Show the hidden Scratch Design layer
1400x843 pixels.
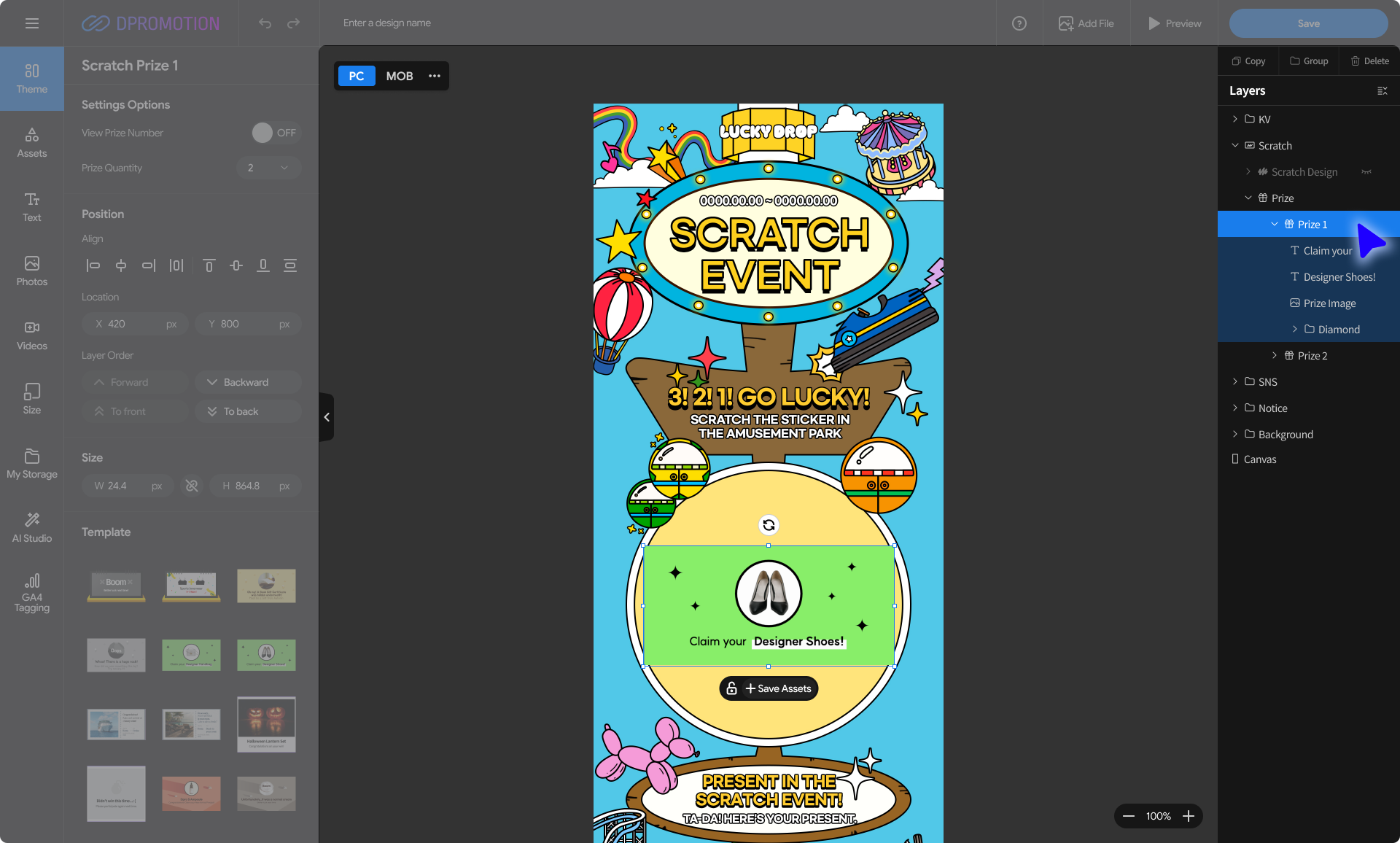point(1366,172)
